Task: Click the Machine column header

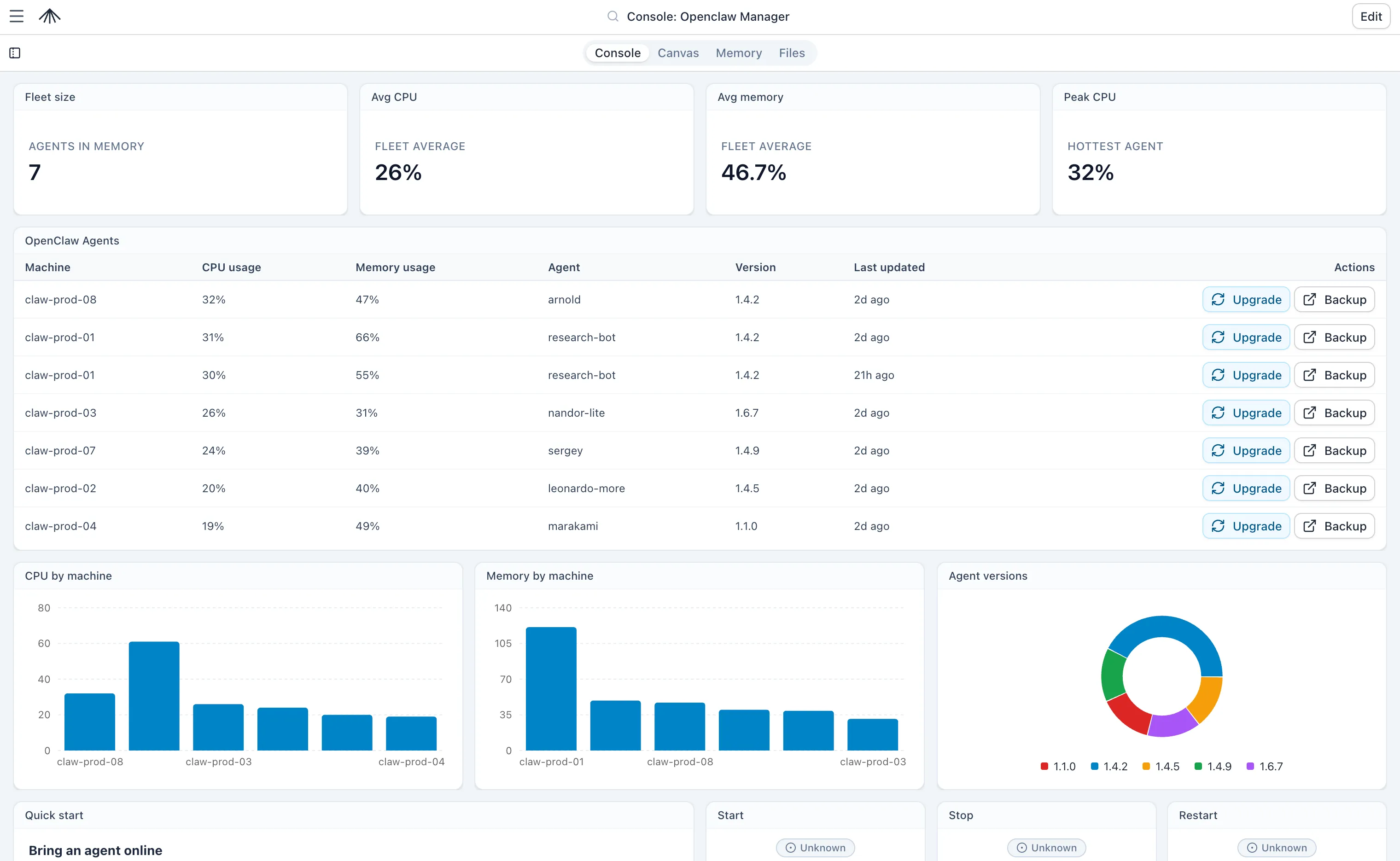Action: point(48,267)
